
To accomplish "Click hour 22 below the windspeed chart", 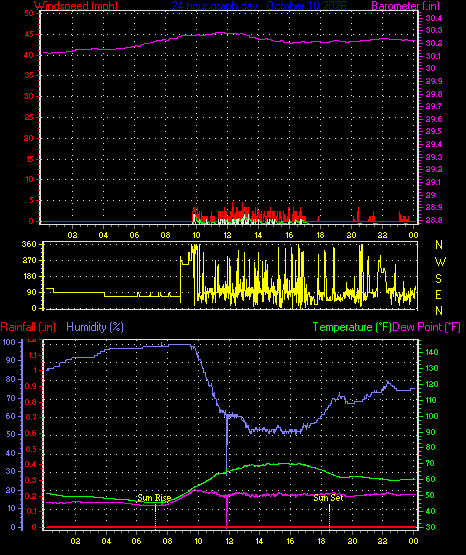I will click(382, 235).
